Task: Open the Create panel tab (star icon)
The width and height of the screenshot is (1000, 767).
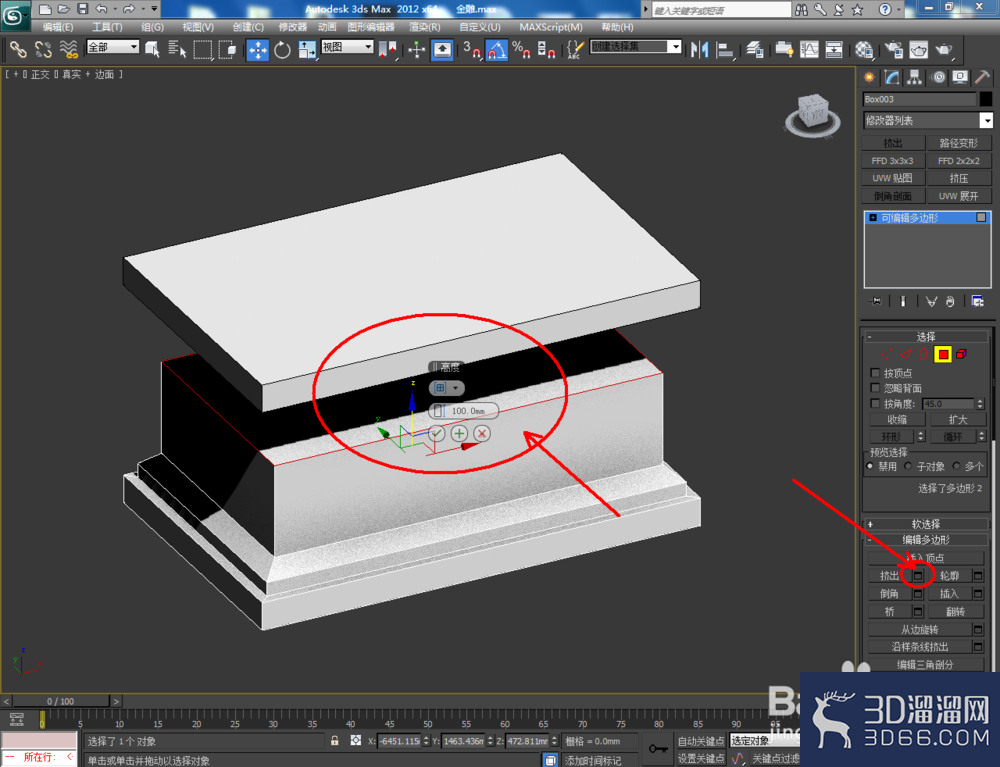Action: [869, 77]
